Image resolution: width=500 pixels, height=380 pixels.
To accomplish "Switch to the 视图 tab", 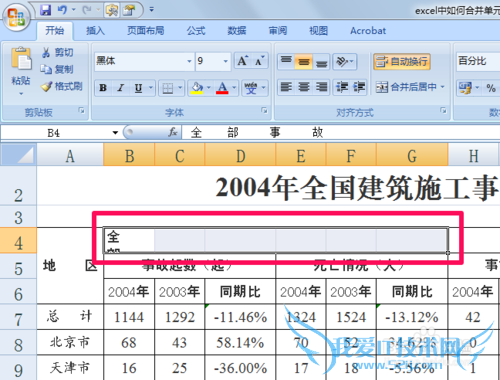I will [x=318, y=31].
